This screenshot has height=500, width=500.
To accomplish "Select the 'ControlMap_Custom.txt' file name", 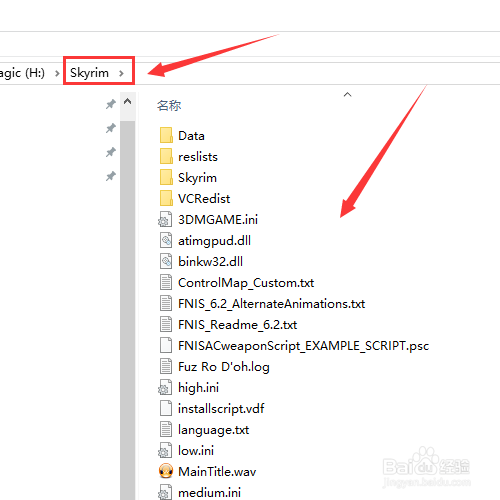I will pyautogui.click(x=246, y=283).
